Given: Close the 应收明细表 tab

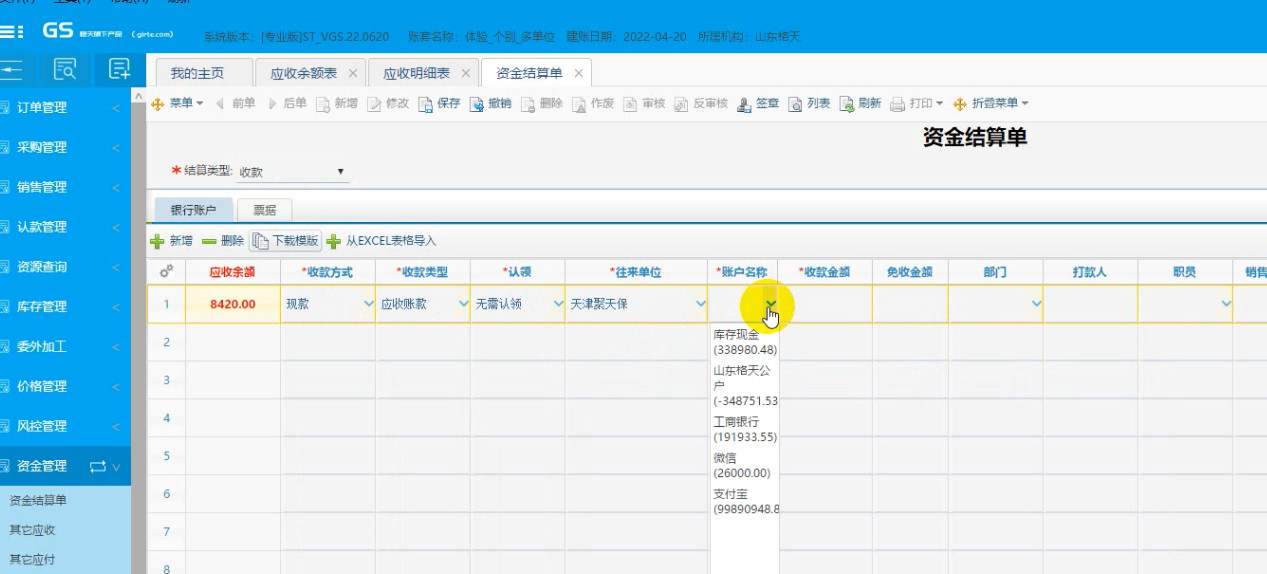Looking at the screenshot, I should tap(465, 74).
